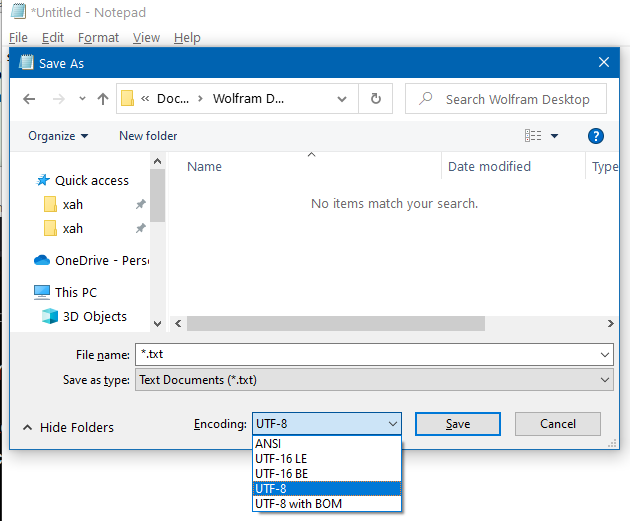Image resolution: width=630 pixels, height=521 pixels.
Task: Choose UTF-16 LE encoding
Action: pyautogui.click(x=327, y=458)
